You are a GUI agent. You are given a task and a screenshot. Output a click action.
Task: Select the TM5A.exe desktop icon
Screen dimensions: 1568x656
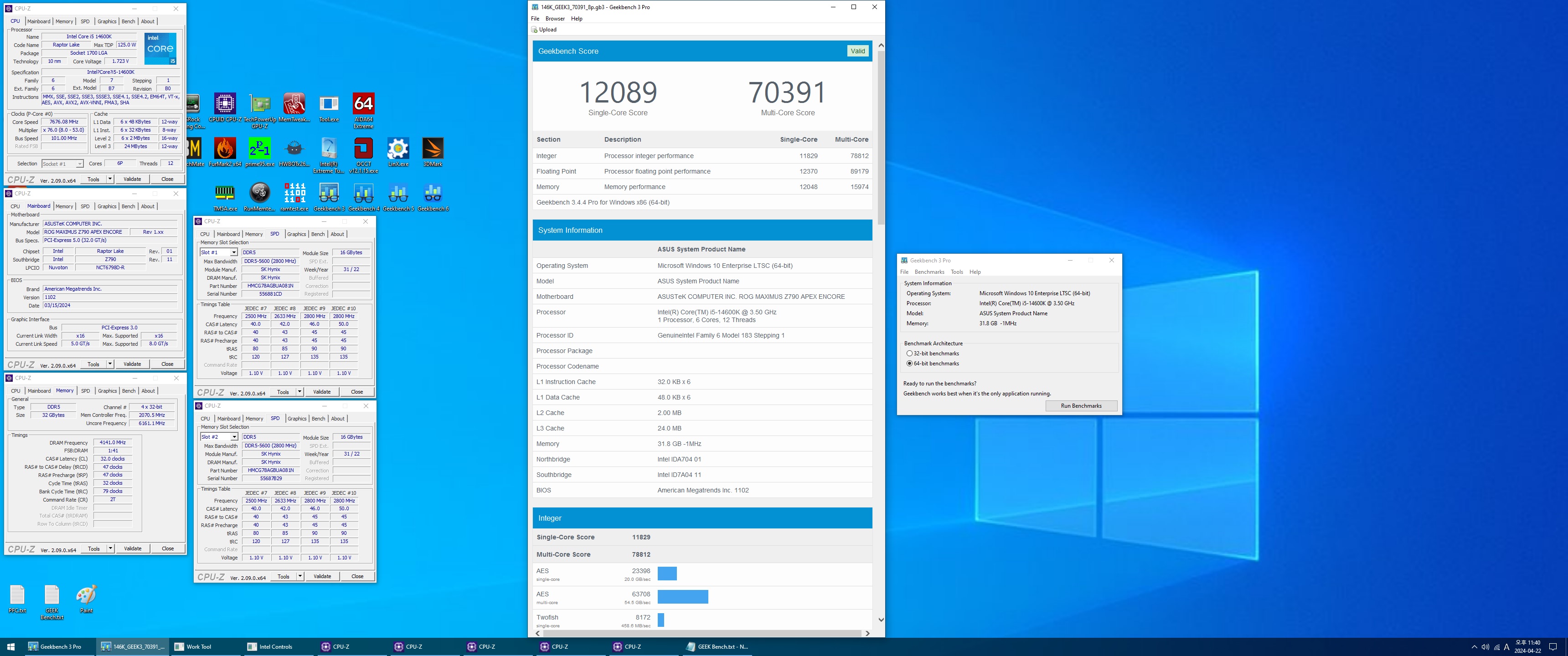pos(225,197)
